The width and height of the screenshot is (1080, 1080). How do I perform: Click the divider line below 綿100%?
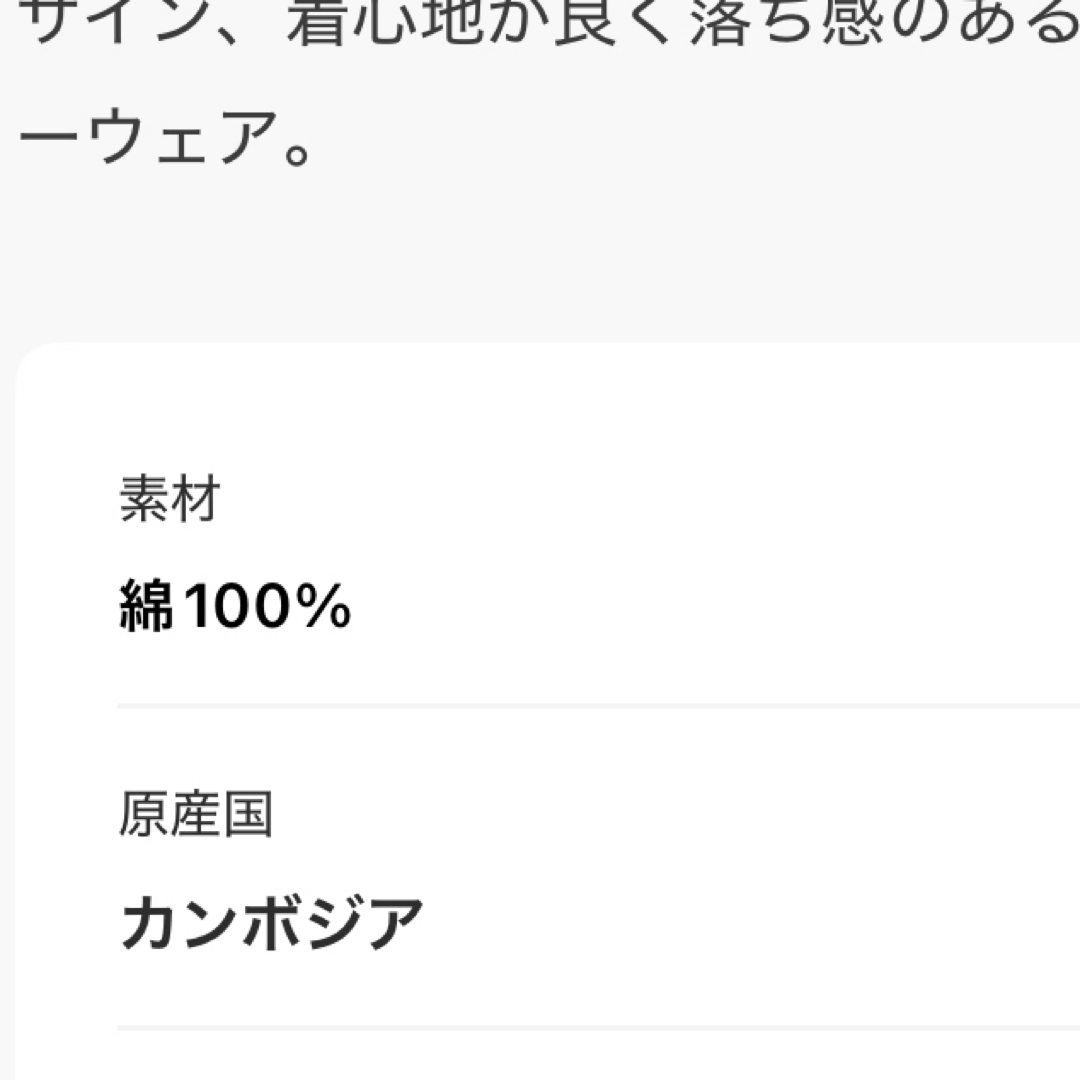598,706
